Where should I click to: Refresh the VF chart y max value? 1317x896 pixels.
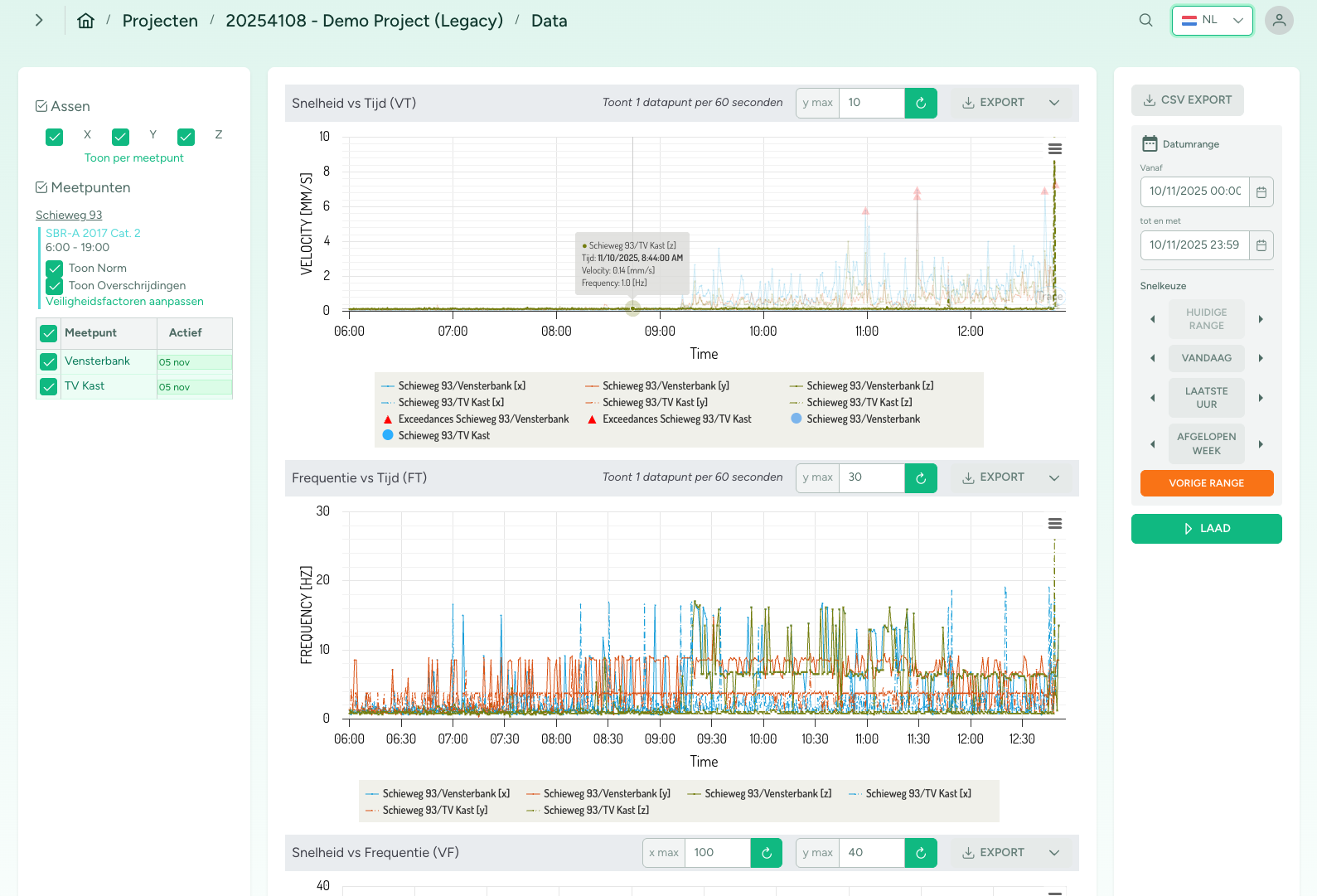(921, 853)
